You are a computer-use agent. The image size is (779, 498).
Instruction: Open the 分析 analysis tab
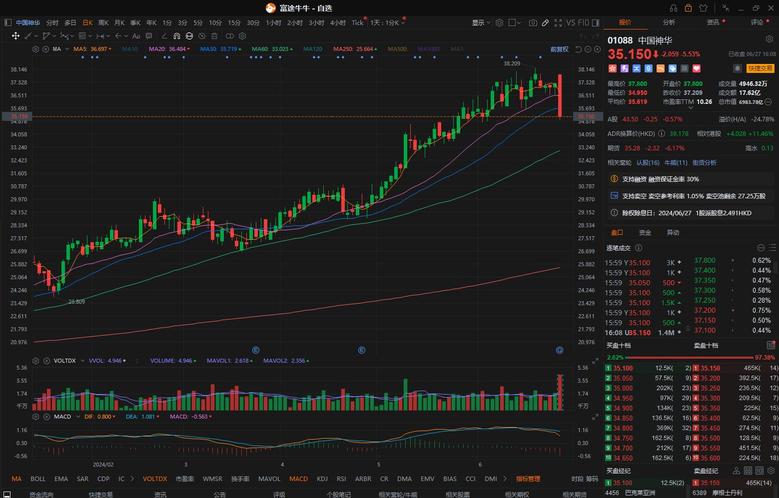pyautogui.click(x=669, y=22)
